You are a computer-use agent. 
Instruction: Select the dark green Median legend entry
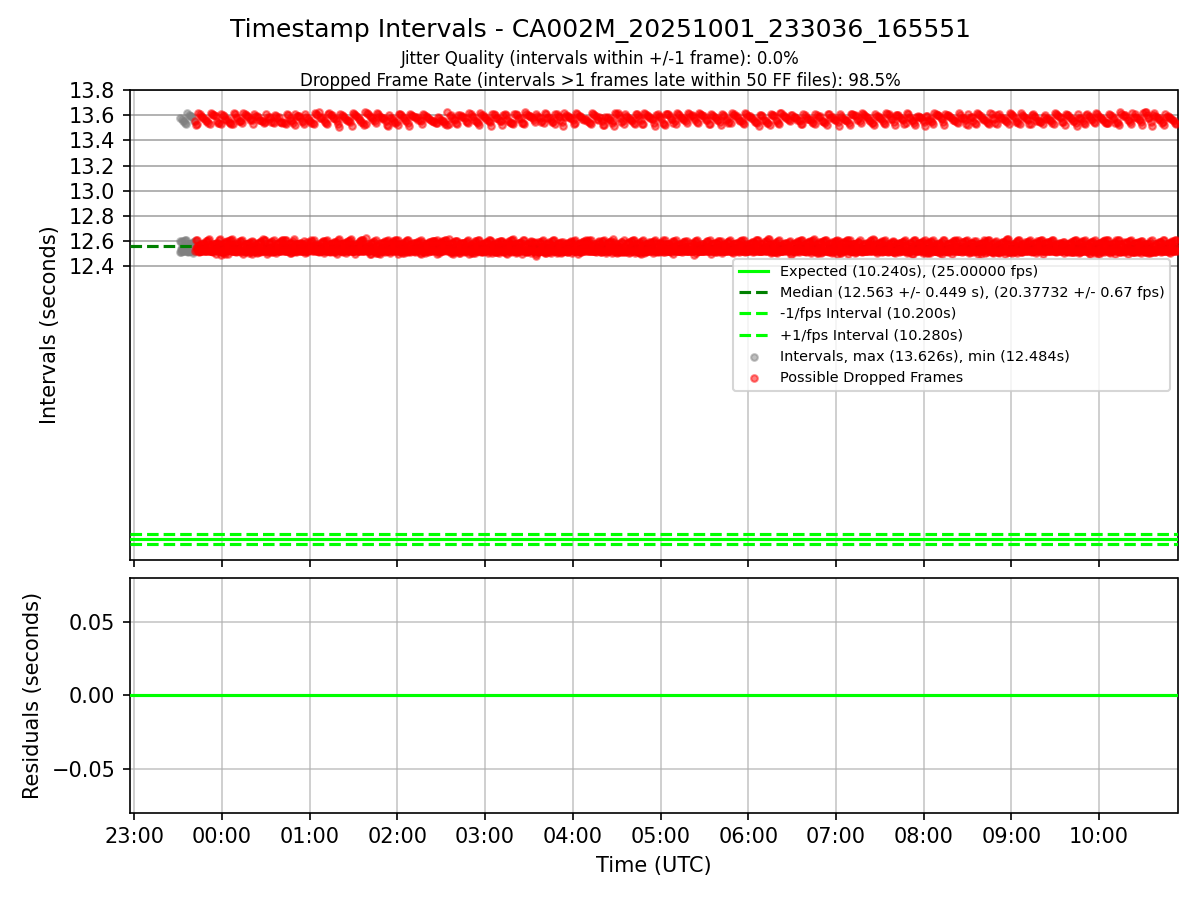[951, 292]
